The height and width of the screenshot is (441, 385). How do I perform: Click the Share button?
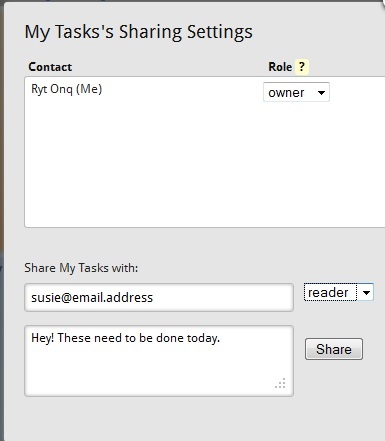334,349
